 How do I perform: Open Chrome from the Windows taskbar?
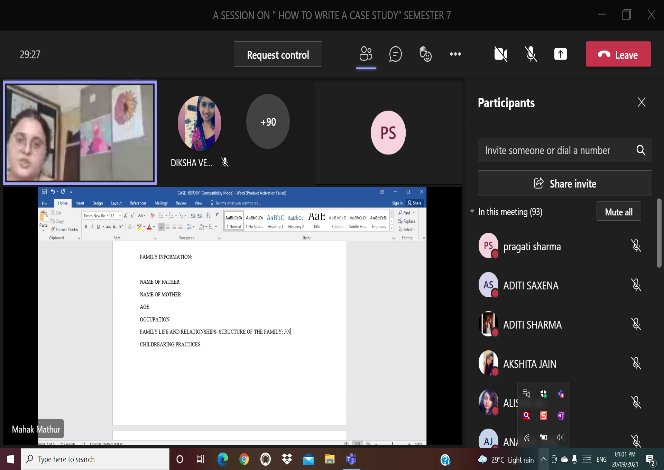coord(246,459)
